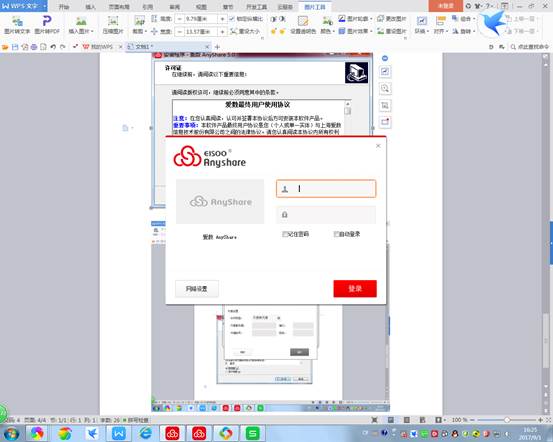Image resolution: width=553 pixels, height=442 pixels.
Task: Click the undo arrow in quick toolbar
Action: (x=53, y=47)
